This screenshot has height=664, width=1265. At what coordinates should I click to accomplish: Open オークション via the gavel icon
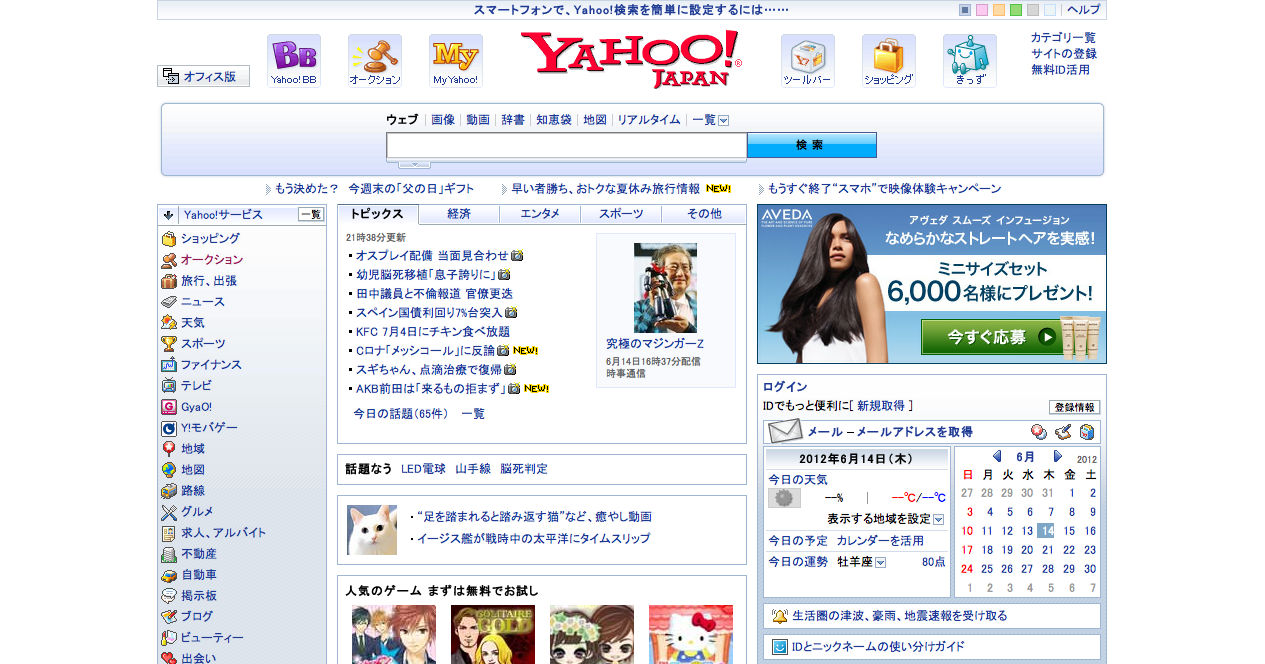click(374, 60)
